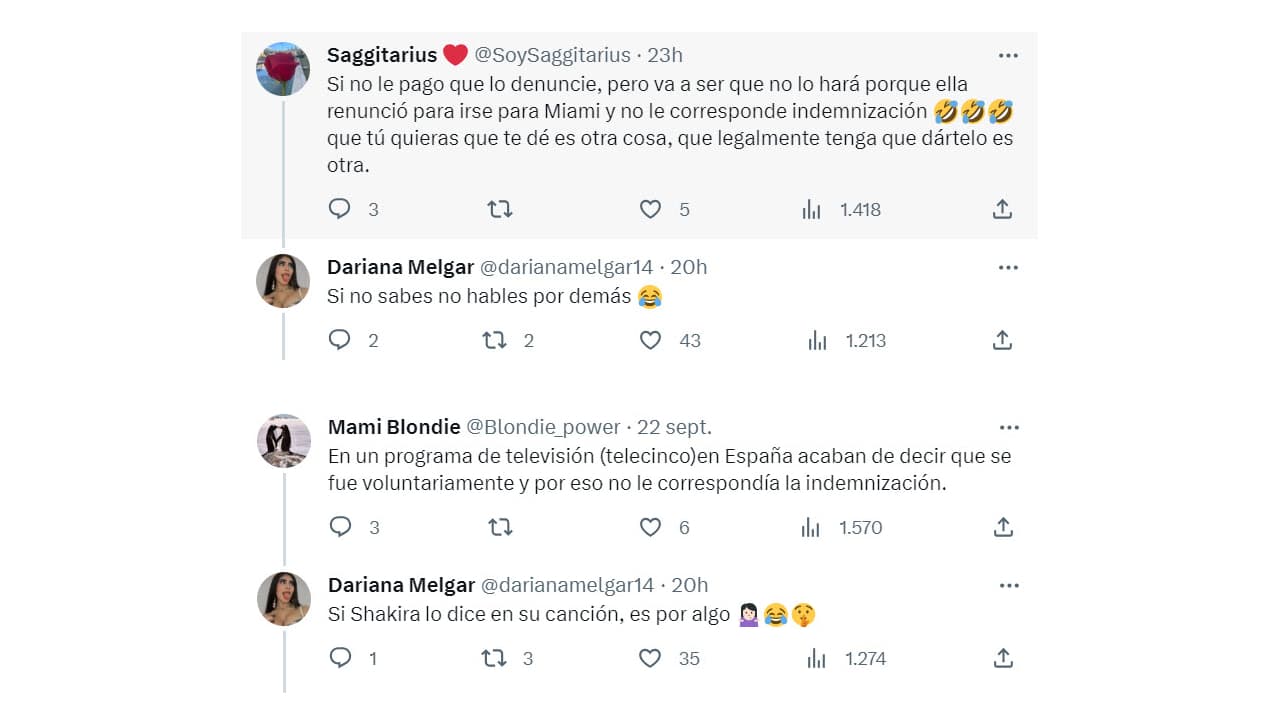Image resolution: width=1280 pixels, height=720 pixels.
Task: Open more options on Saggitarius' tweet
Action: point(1008,55)
